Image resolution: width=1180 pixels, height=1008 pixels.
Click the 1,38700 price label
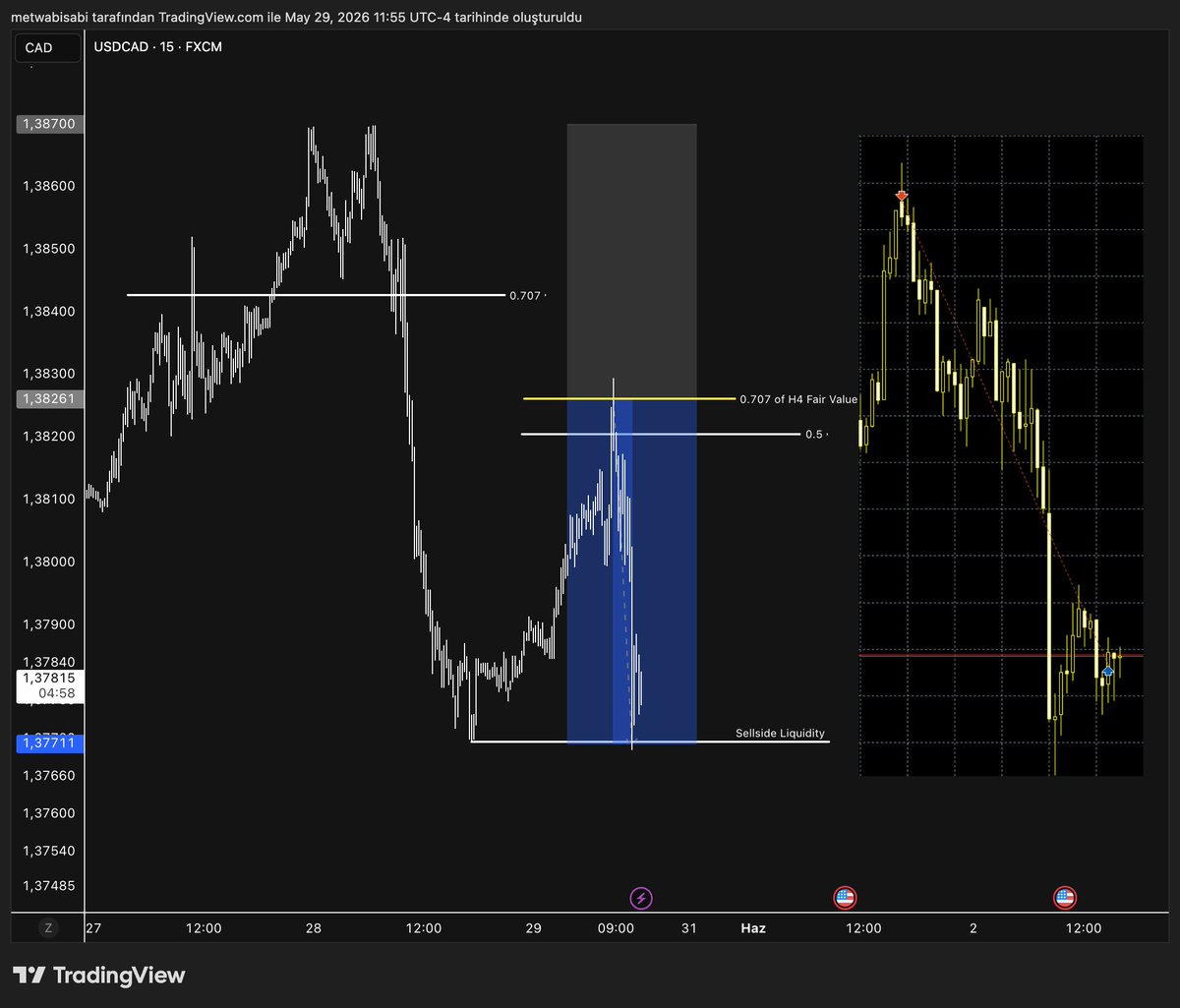coord(51,124)
